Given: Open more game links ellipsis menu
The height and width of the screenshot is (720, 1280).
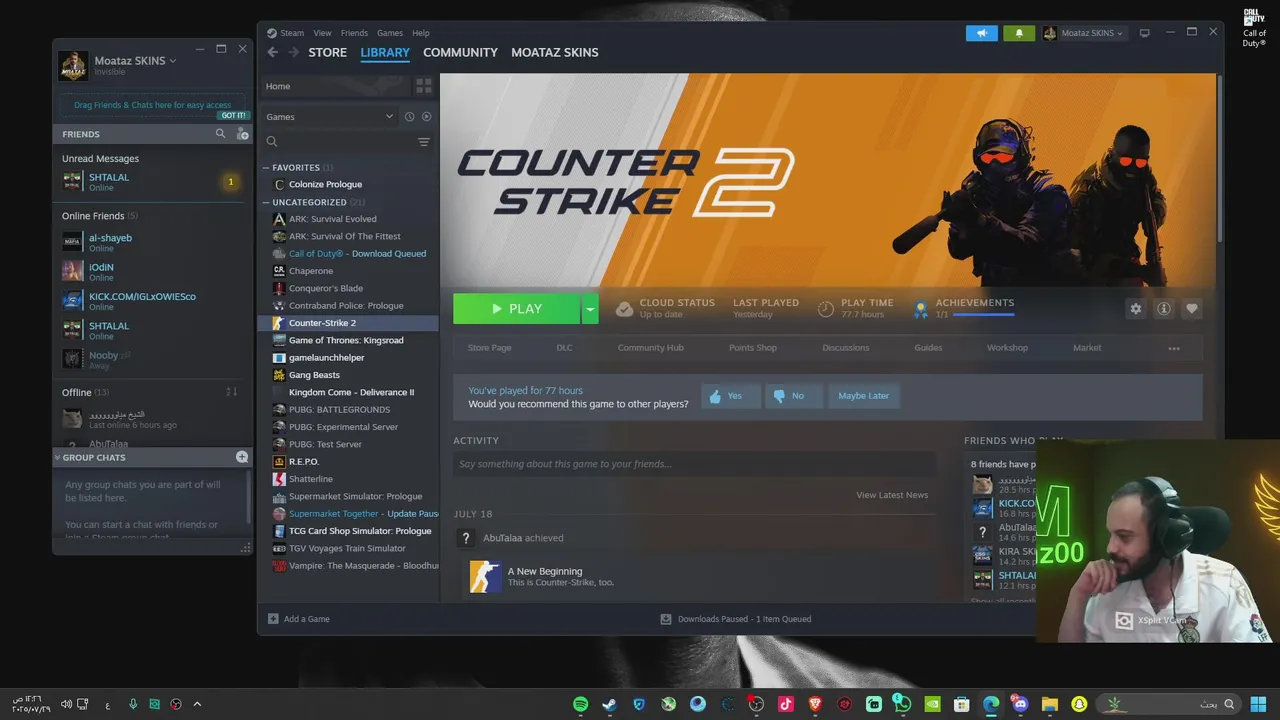Looking at the screenshot, I should (x=1174, y=348).
